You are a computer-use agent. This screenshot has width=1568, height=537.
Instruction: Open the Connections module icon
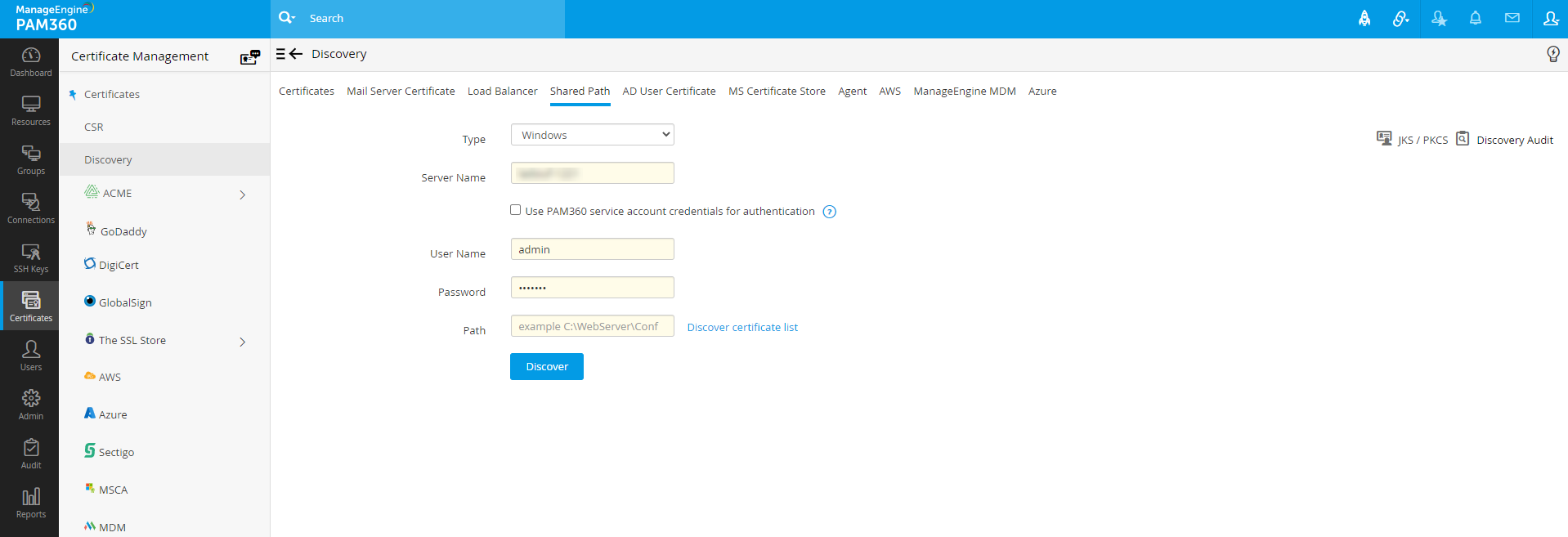click(x=30, y=209)
